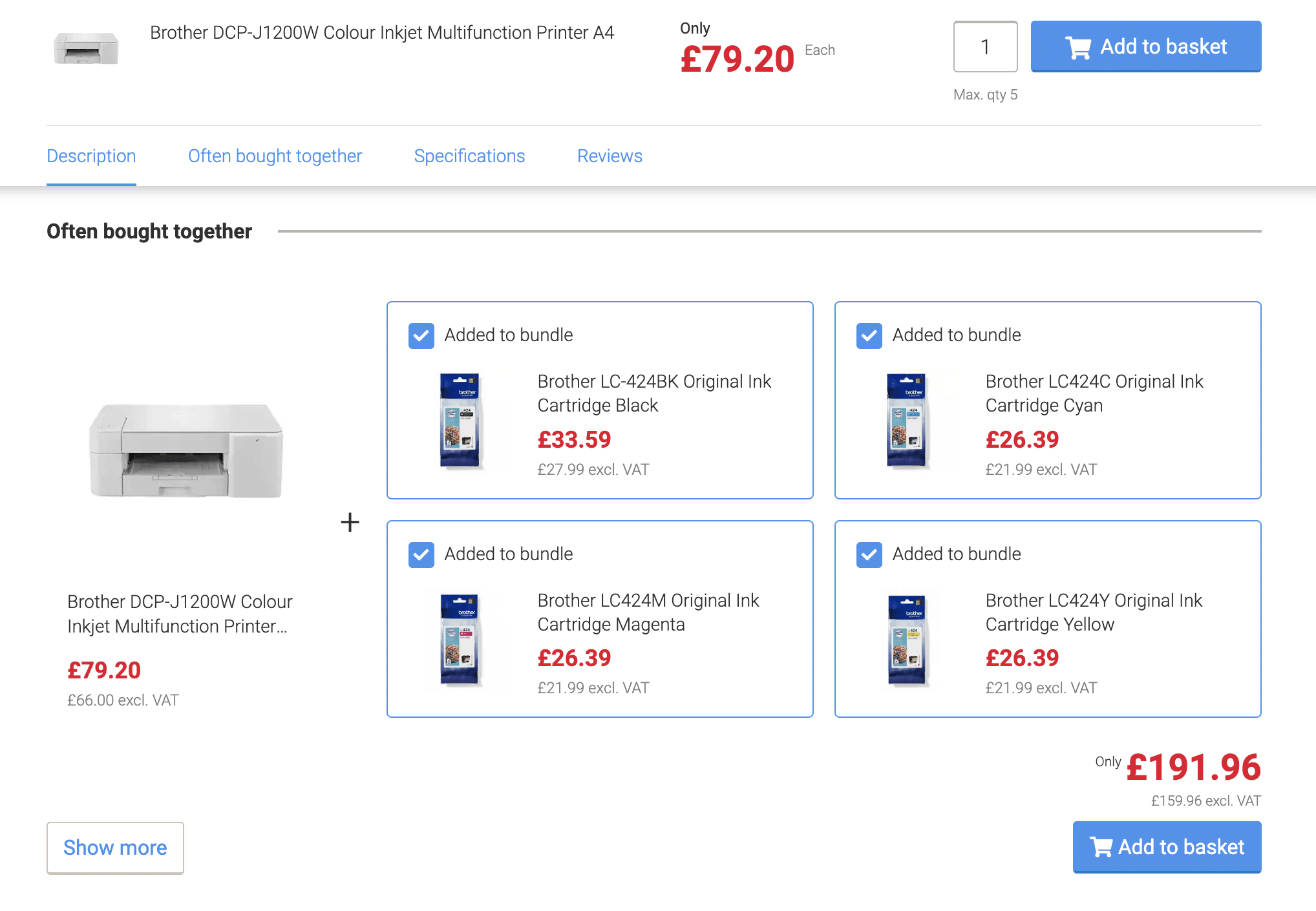The image size is (1316, 911).
Task: Click the LC424C Cyan cartridge image
Action: click(x=907, y=420)
